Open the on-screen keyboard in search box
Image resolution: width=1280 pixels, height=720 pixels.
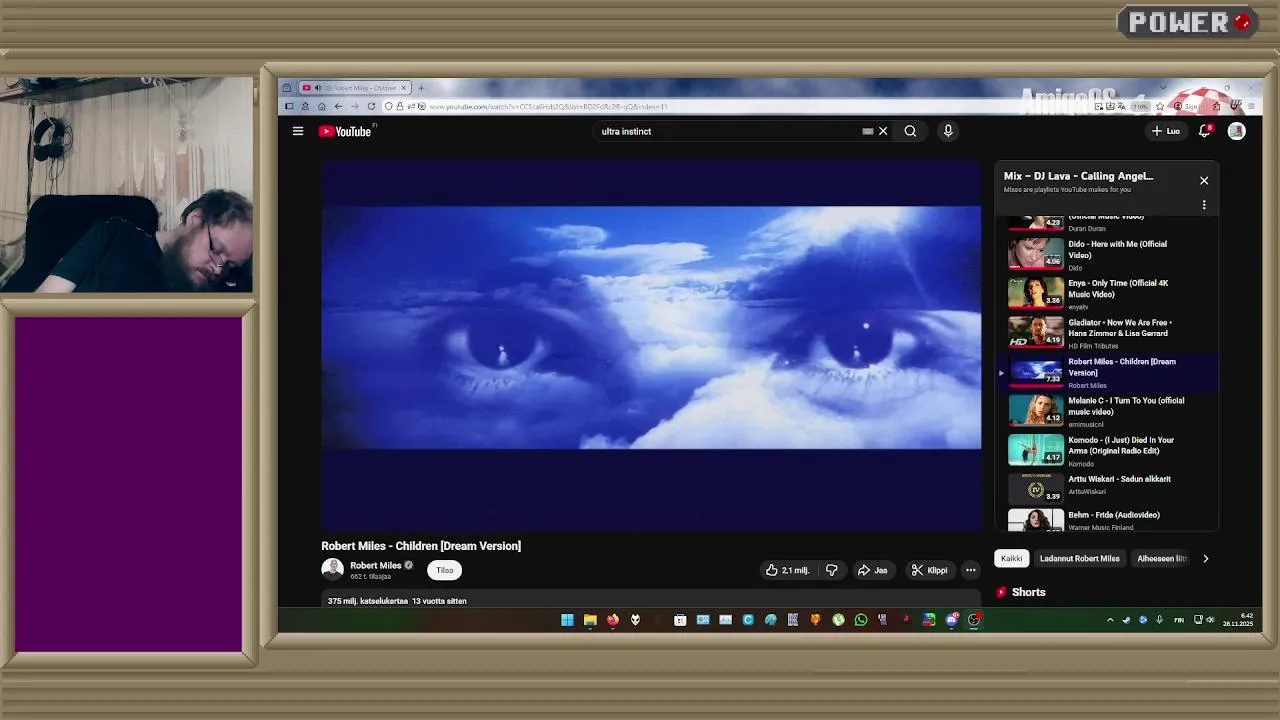(x=867, y=131)
